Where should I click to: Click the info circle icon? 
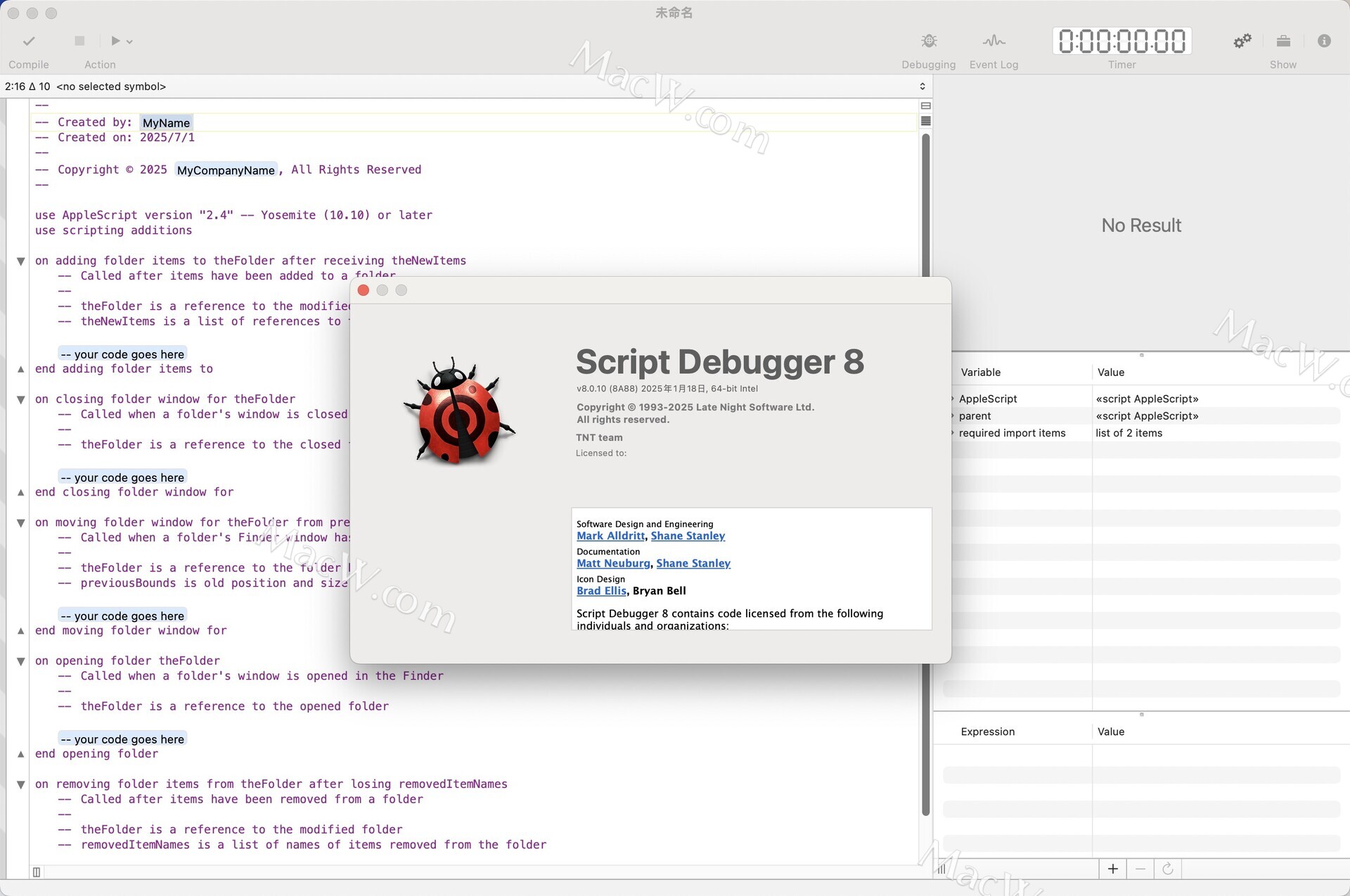tap(1324, 41)
